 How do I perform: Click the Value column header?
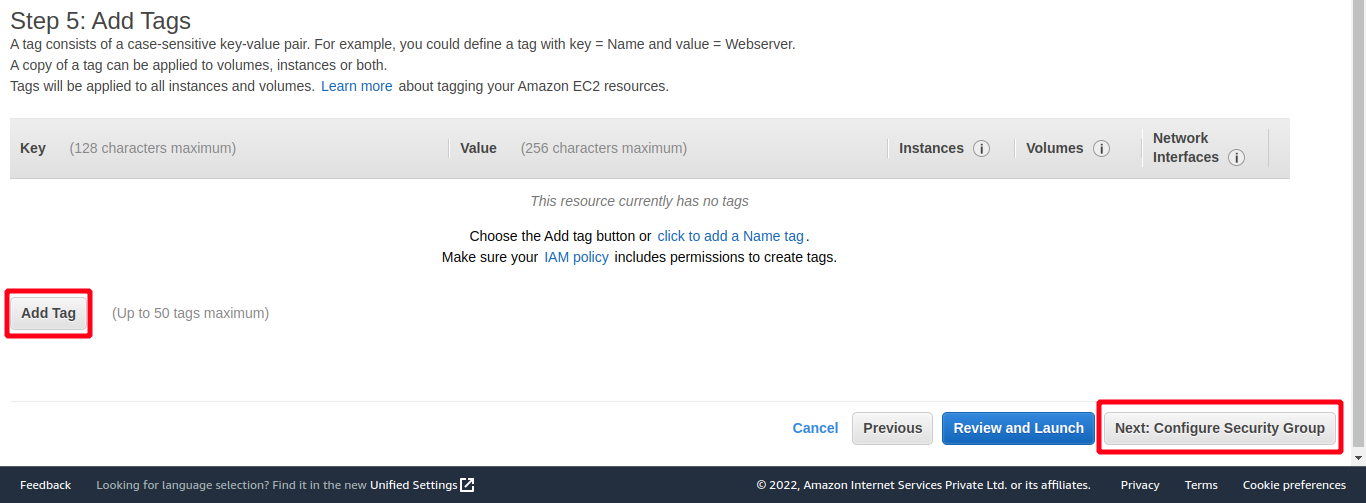tap(478, 148)
